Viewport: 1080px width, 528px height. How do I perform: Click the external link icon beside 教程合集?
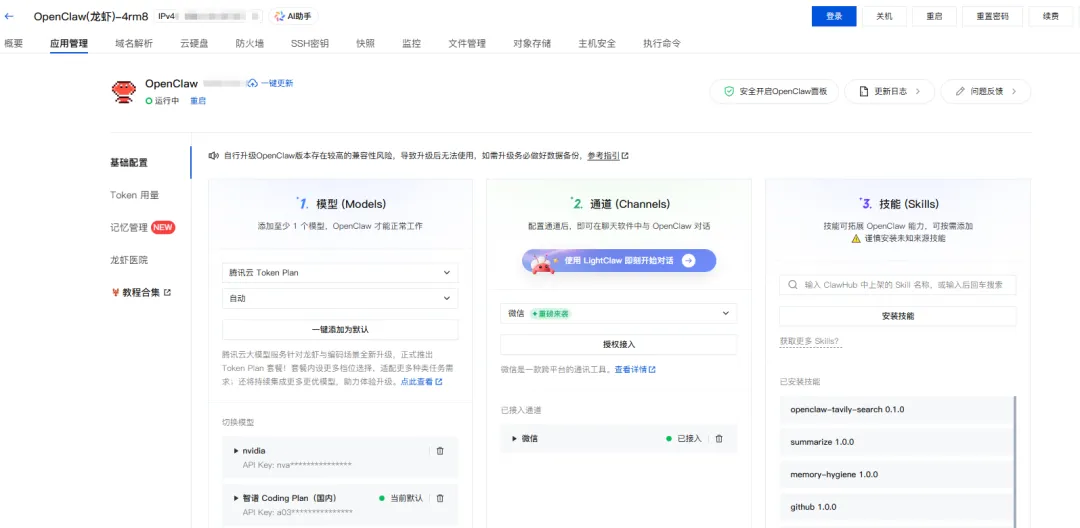167,293
